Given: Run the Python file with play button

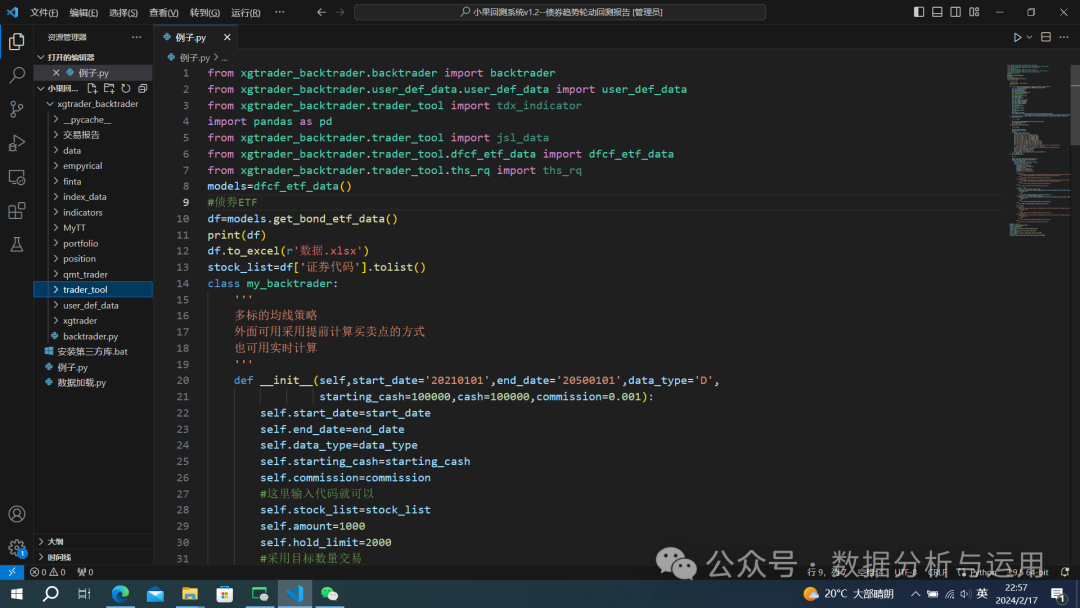Looking at the screenshot, I should coord(1017,37).
